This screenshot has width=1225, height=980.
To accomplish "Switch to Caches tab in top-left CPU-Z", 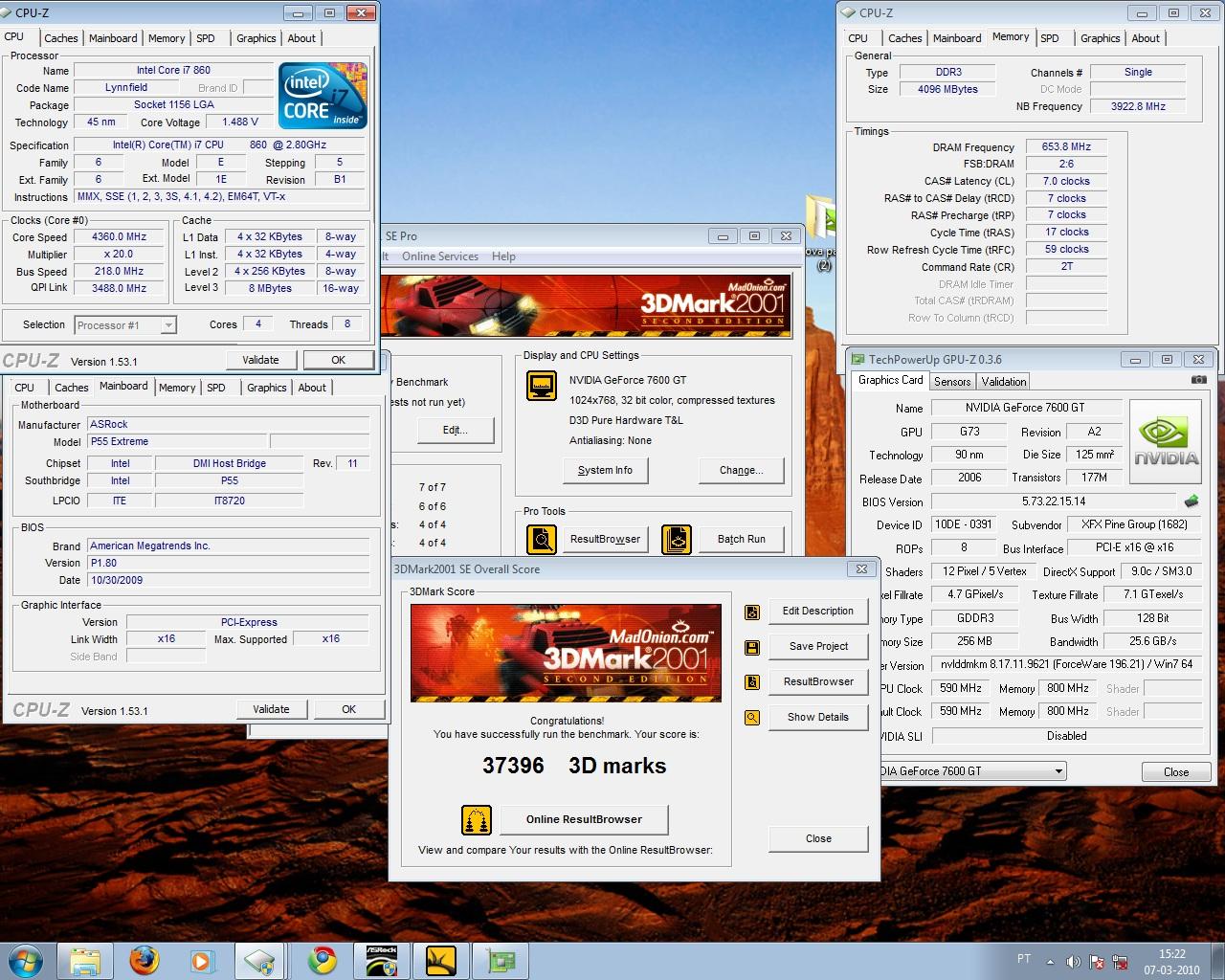I will click(x=60, y=38).
